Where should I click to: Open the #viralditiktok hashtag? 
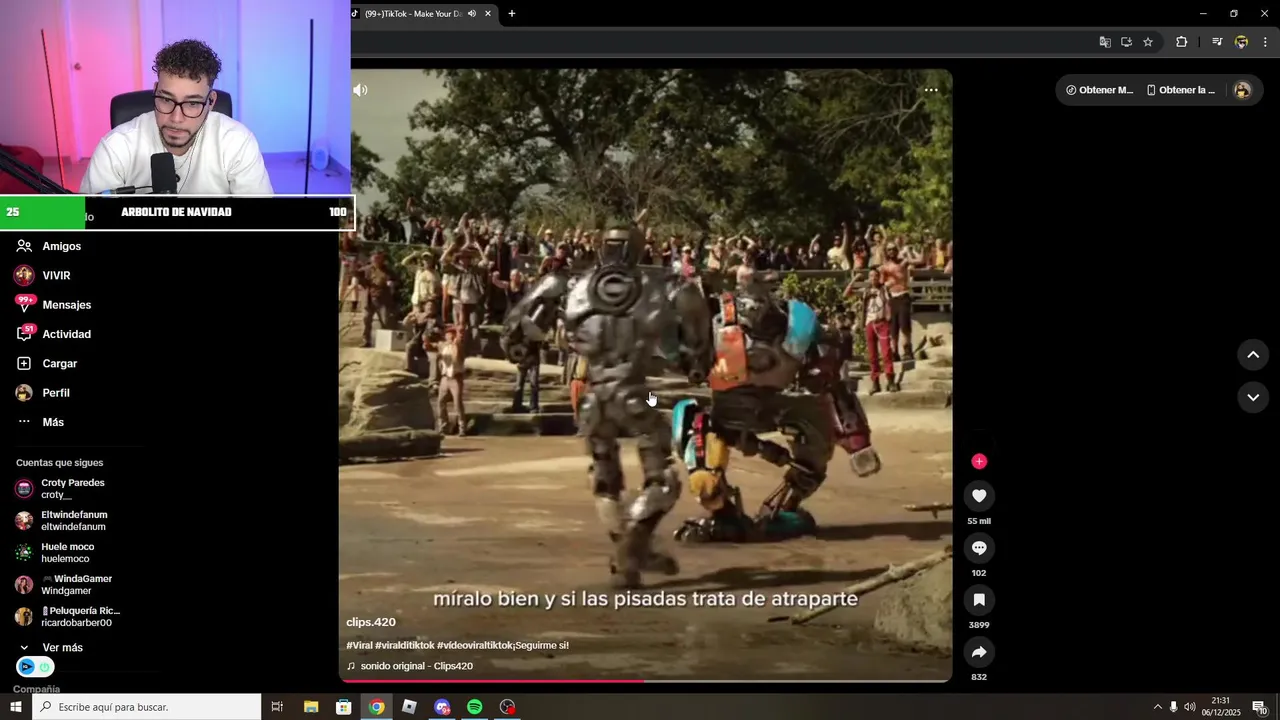pyautogui.click(x=405, y=645)
